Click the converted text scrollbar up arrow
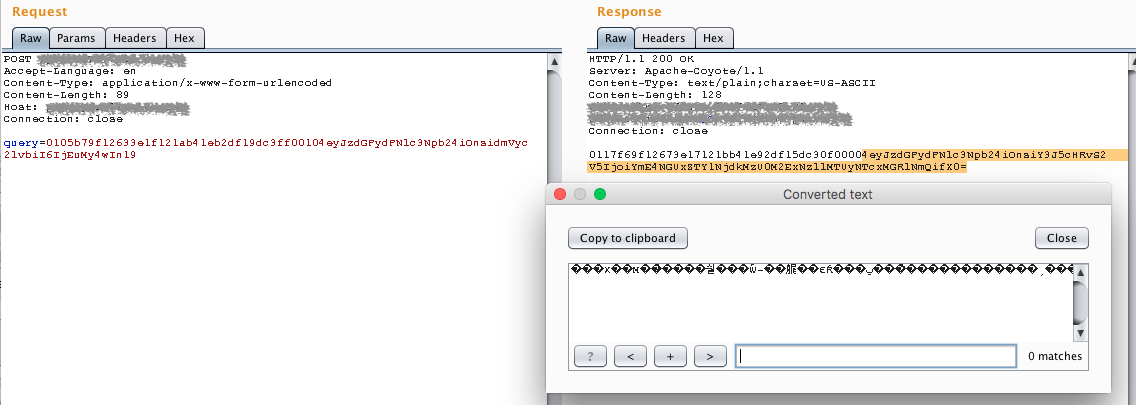 (1080, 270)
